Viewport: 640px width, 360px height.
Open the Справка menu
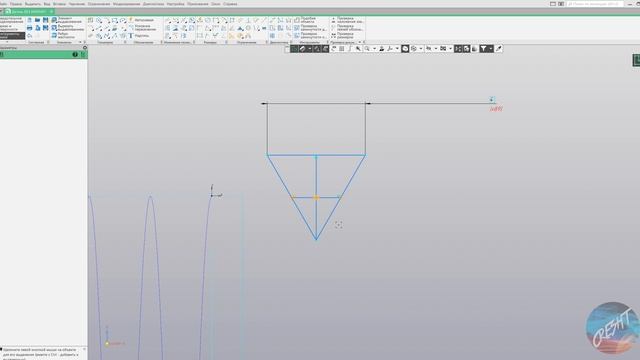tap(230, 4)
